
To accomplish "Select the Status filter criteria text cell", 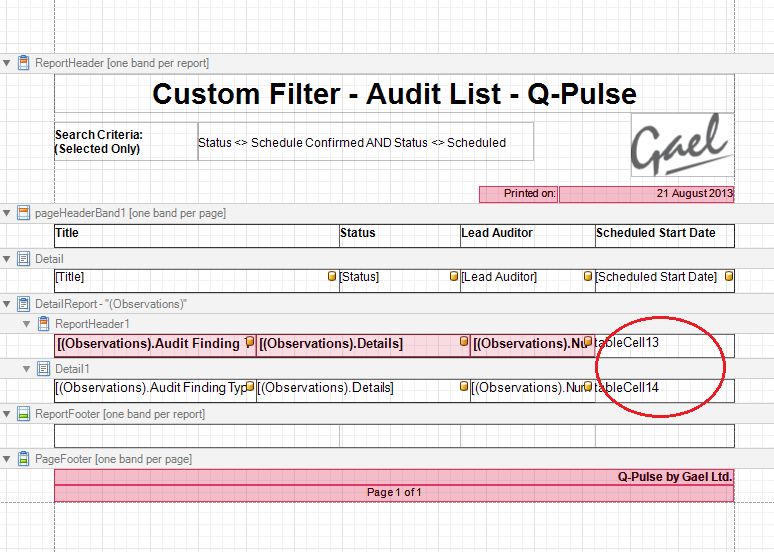I will [366, 142].
